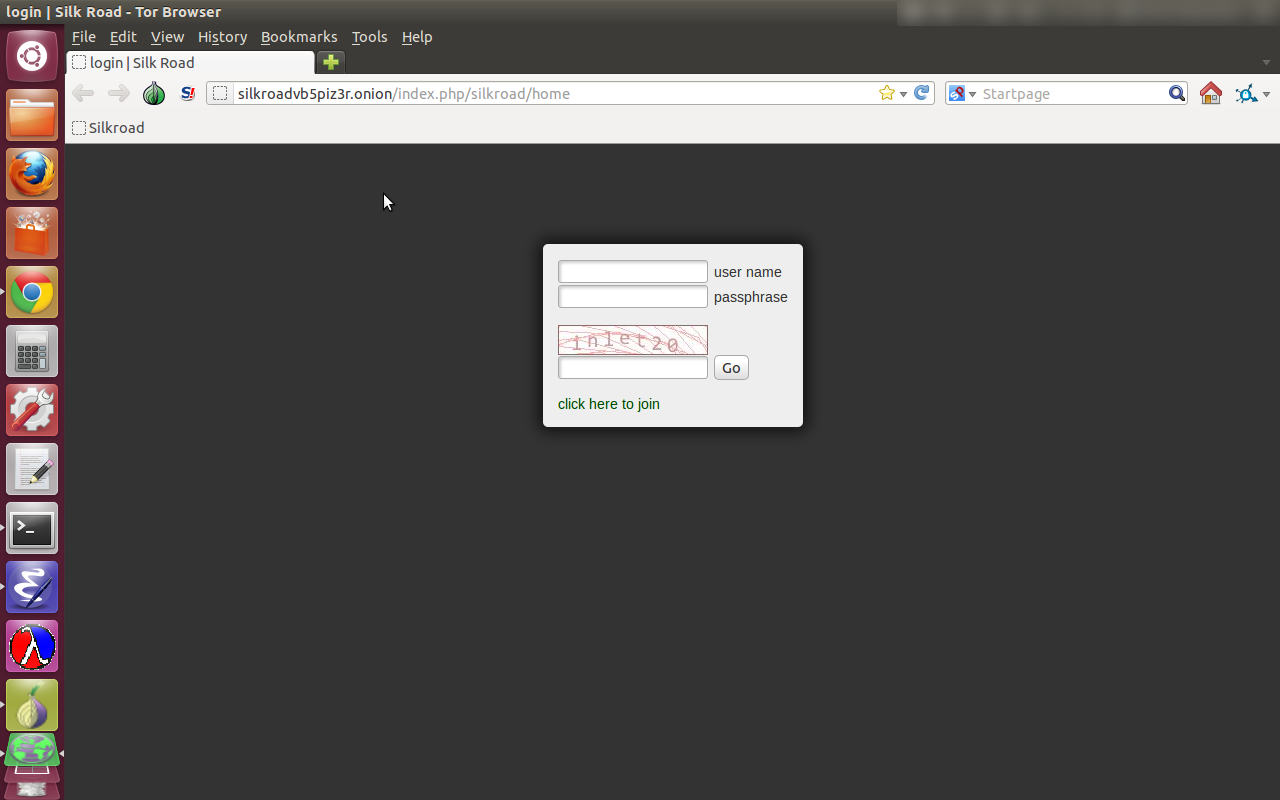Toggle the bookmark star for this page
Viewport: 1280px width, 800px height.
click(886, 93)
